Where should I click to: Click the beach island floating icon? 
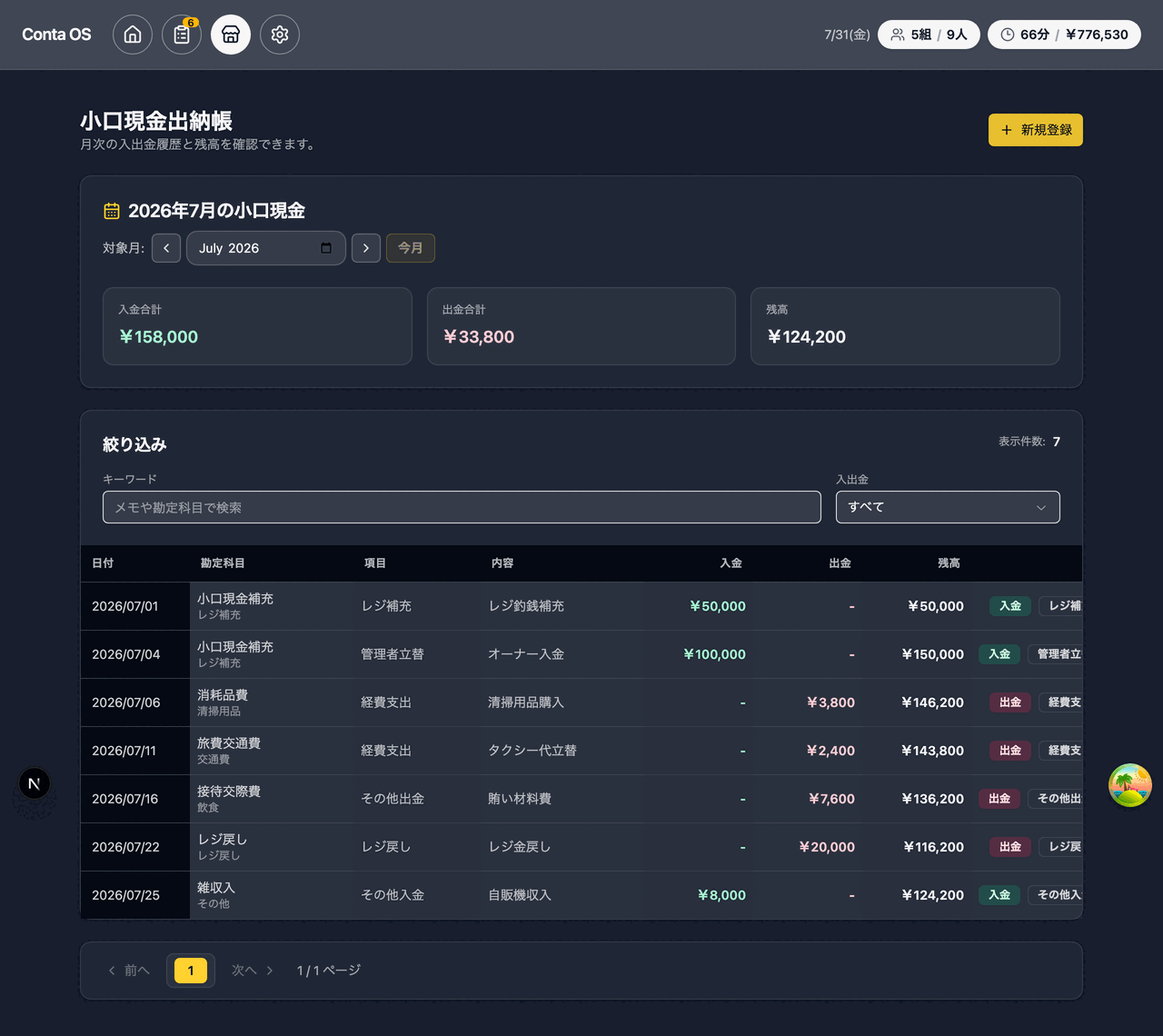(x=1130, y=785)
